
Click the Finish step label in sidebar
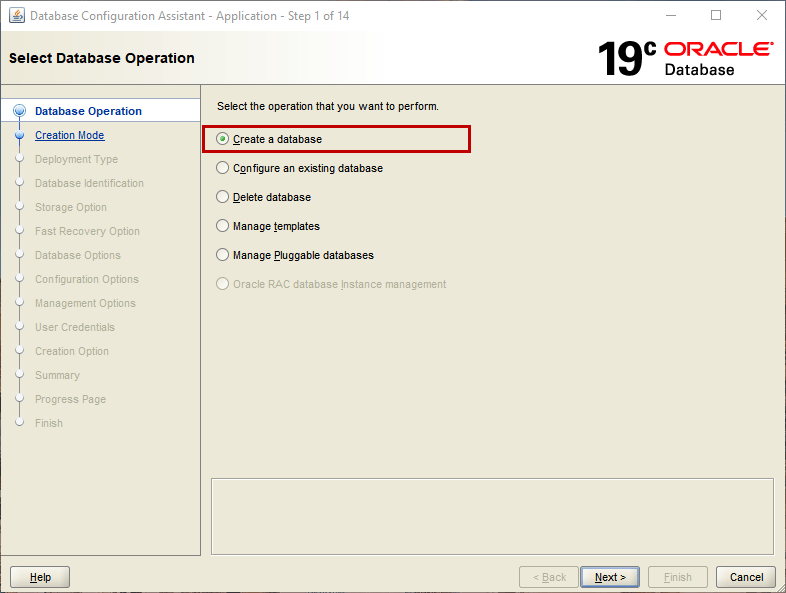[49, 424]
